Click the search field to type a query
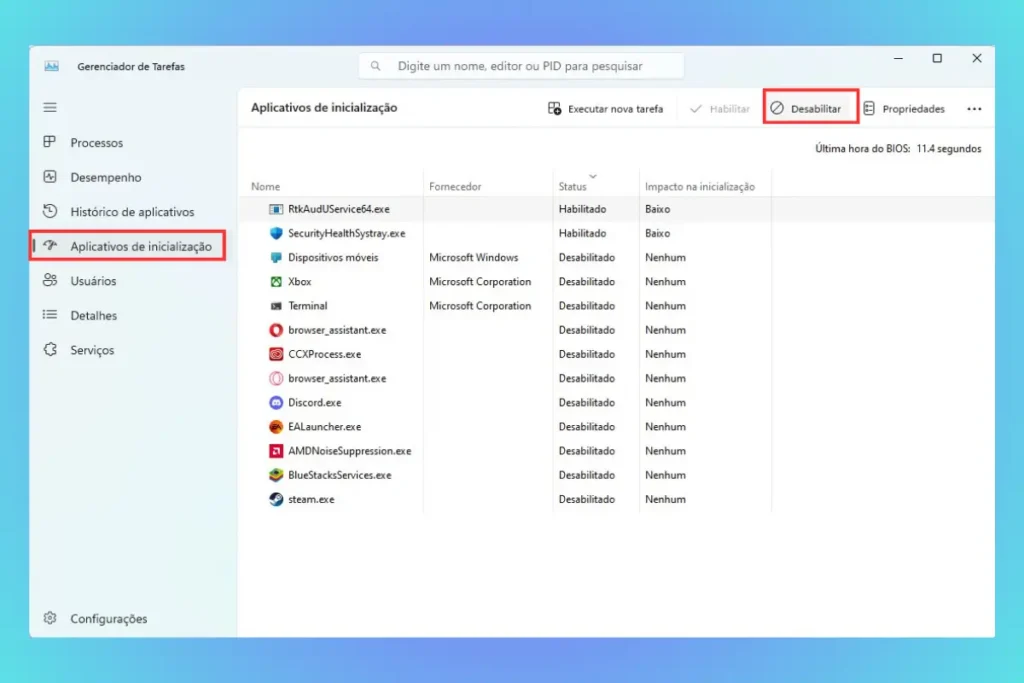 point(520,65)
